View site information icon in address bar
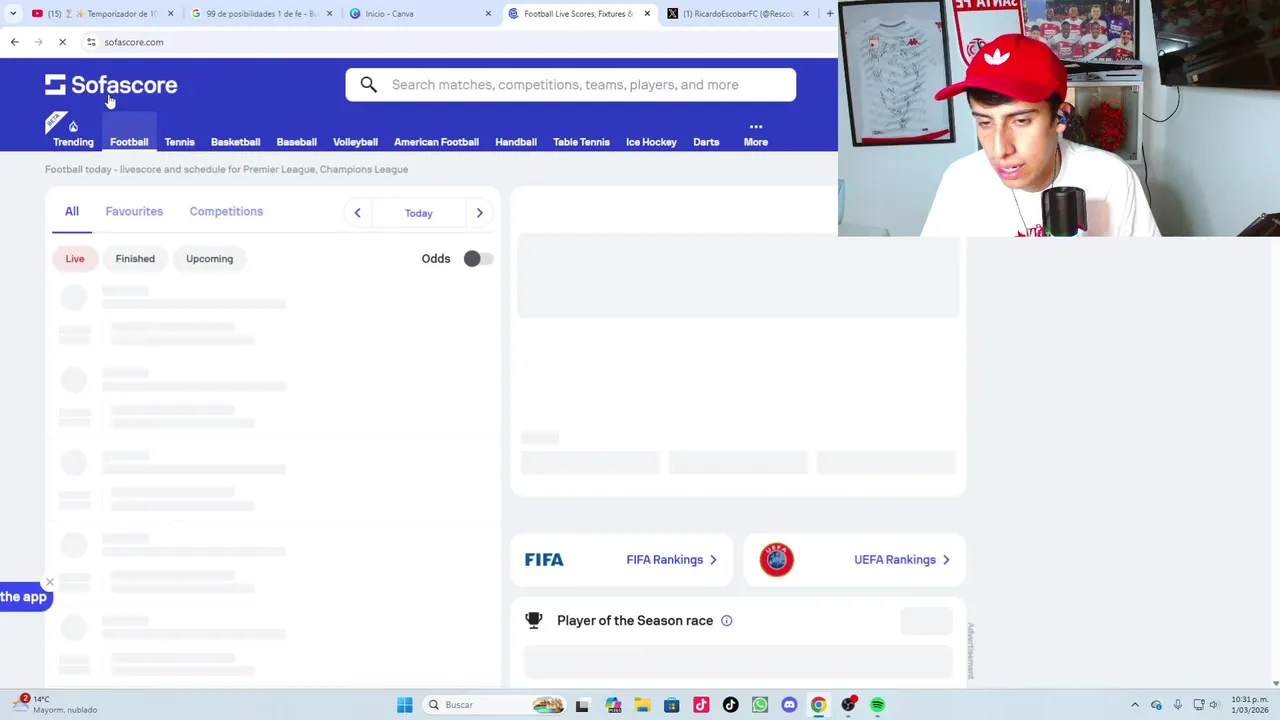 pyautogui.click(x=91, y=42)
